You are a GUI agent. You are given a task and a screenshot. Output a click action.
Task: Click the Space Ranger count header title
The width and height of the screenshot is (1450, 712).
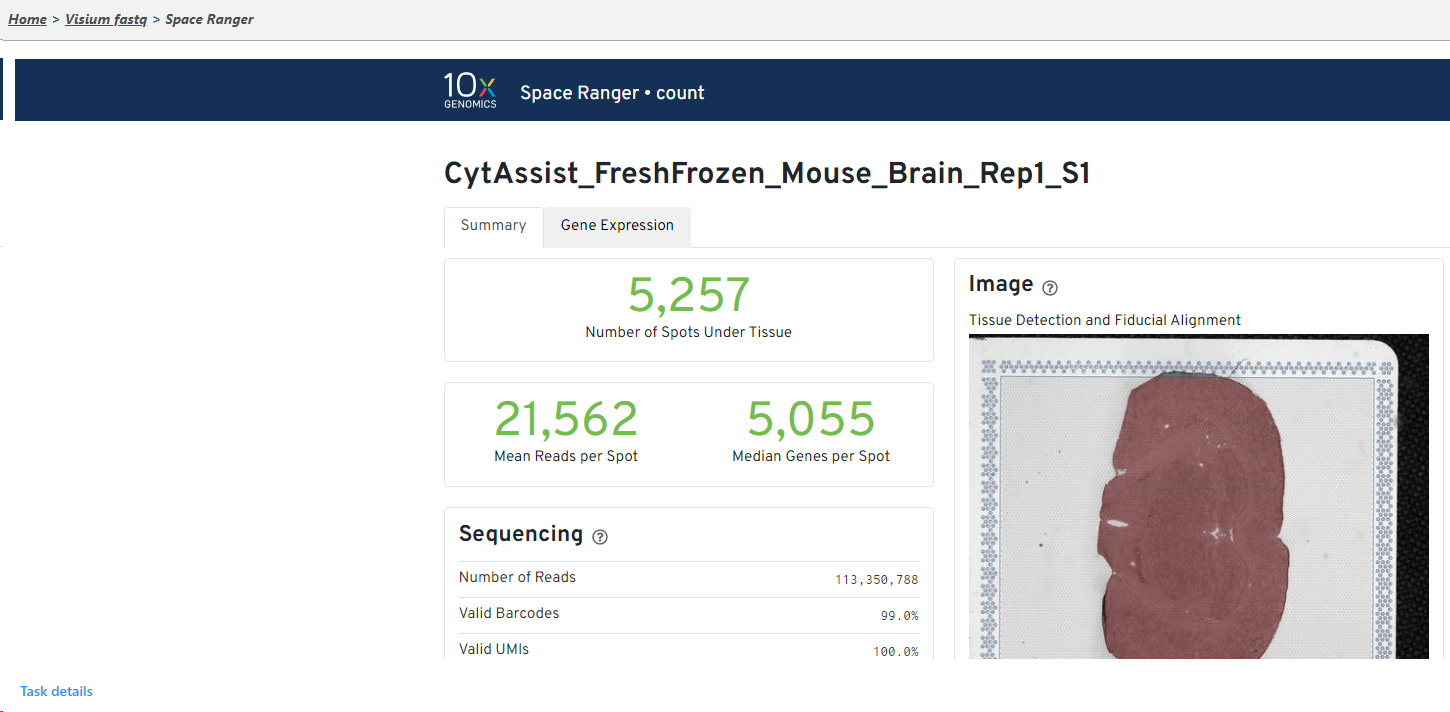click(612, 93)
